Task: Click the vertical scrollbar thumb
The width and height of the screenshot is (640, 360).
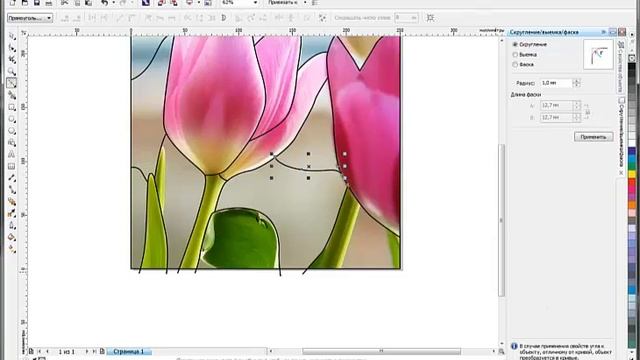Action: point(502,220)
